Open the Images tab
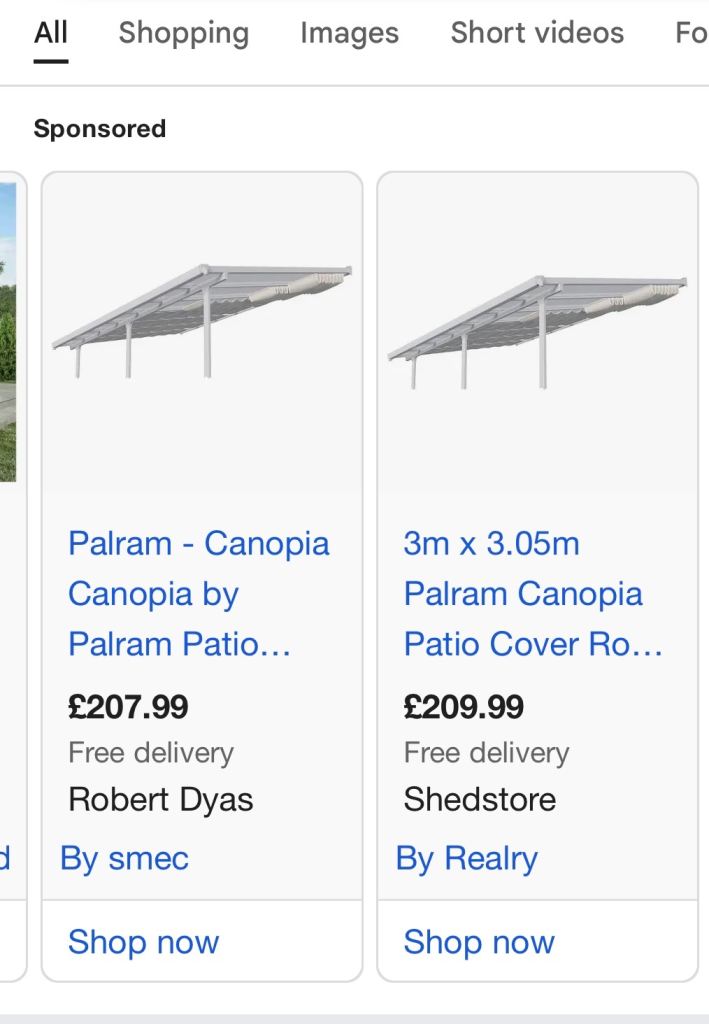Image resolution: width=709 pixels, height=1024 pixels. tap(348, 33)
